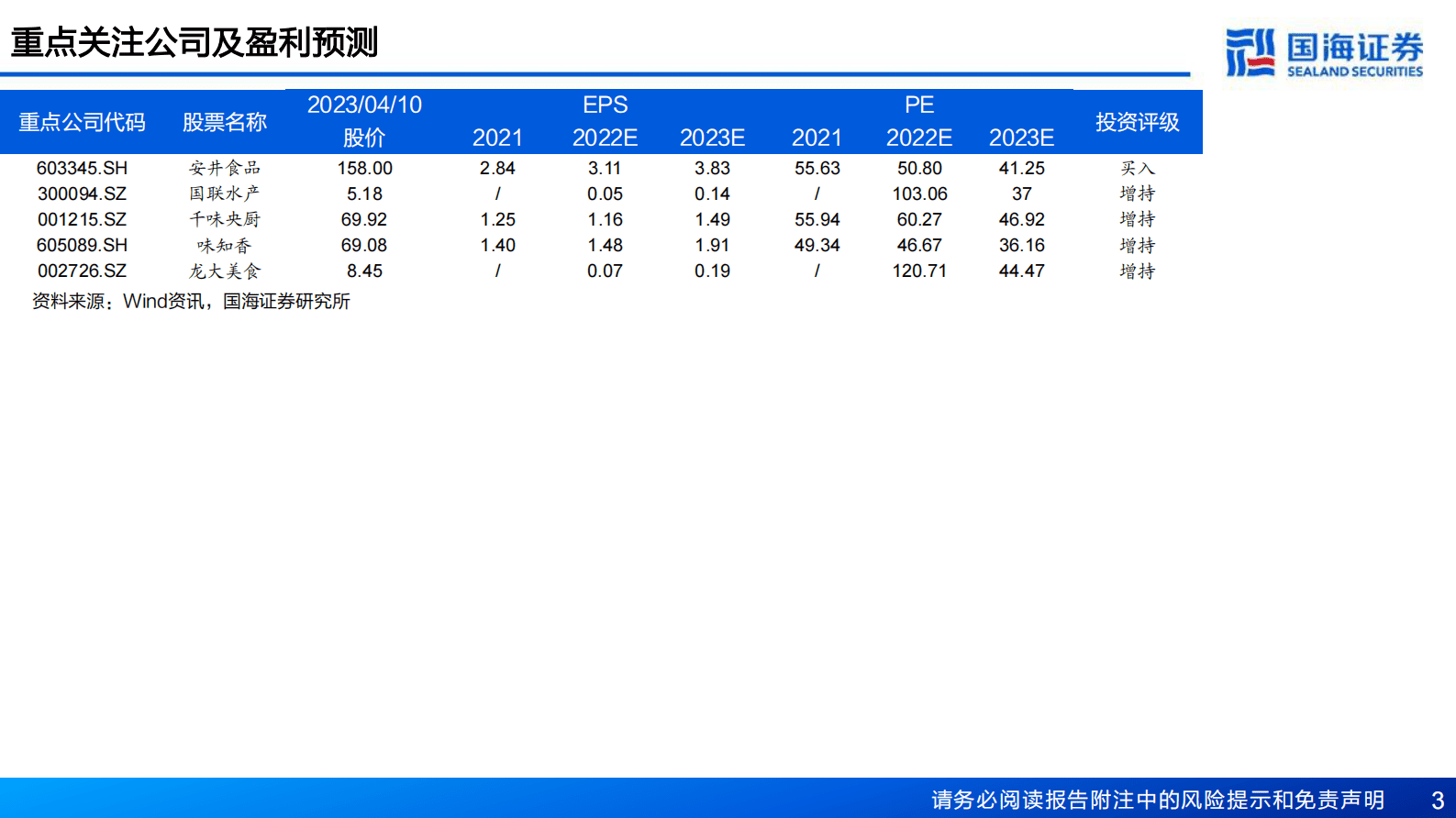
Task: Click the 增持 rating for 龙大美食
Action: coord(1138,271)
